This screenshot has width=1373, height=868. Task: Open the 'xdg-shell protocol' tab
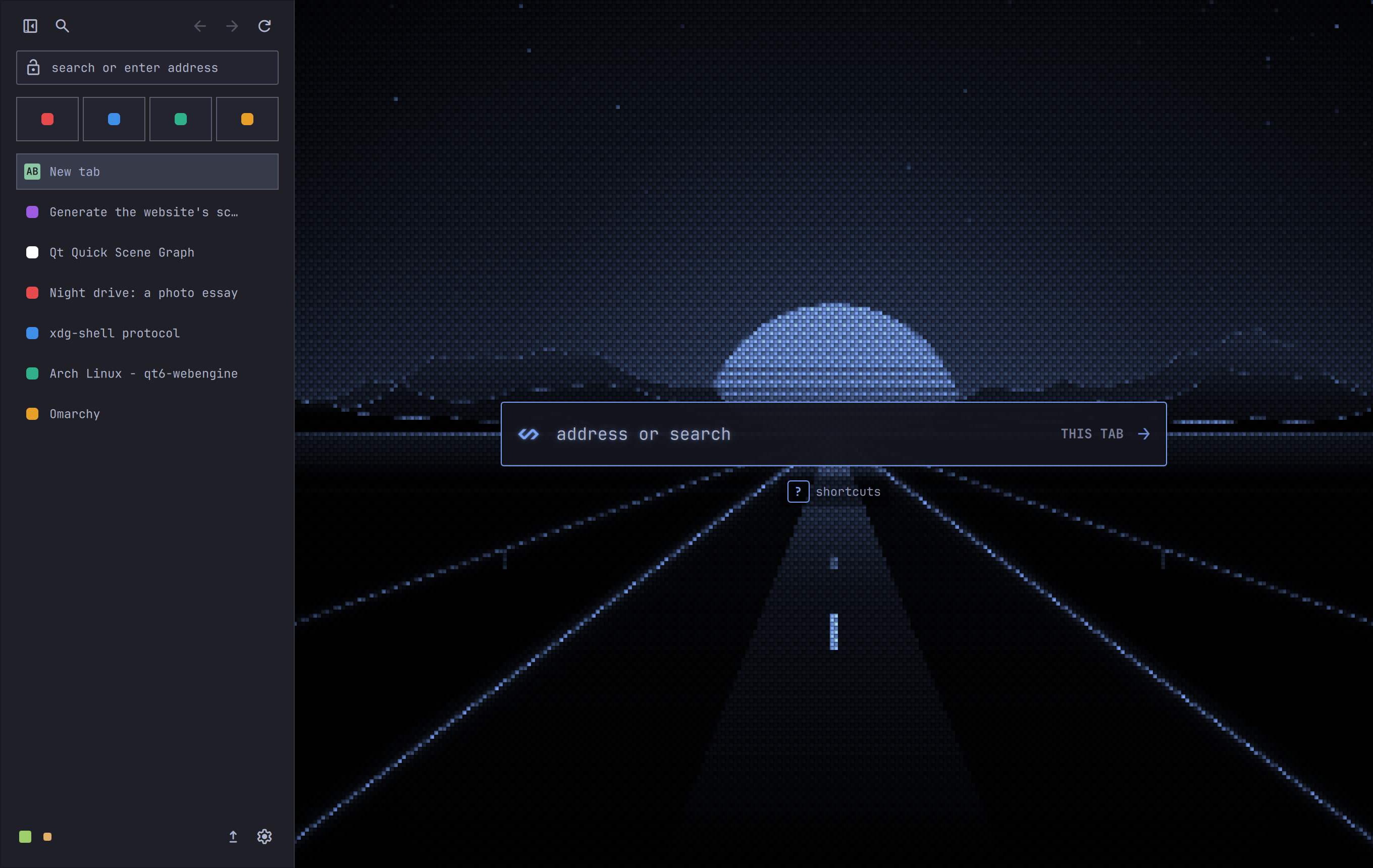point(147,334)
